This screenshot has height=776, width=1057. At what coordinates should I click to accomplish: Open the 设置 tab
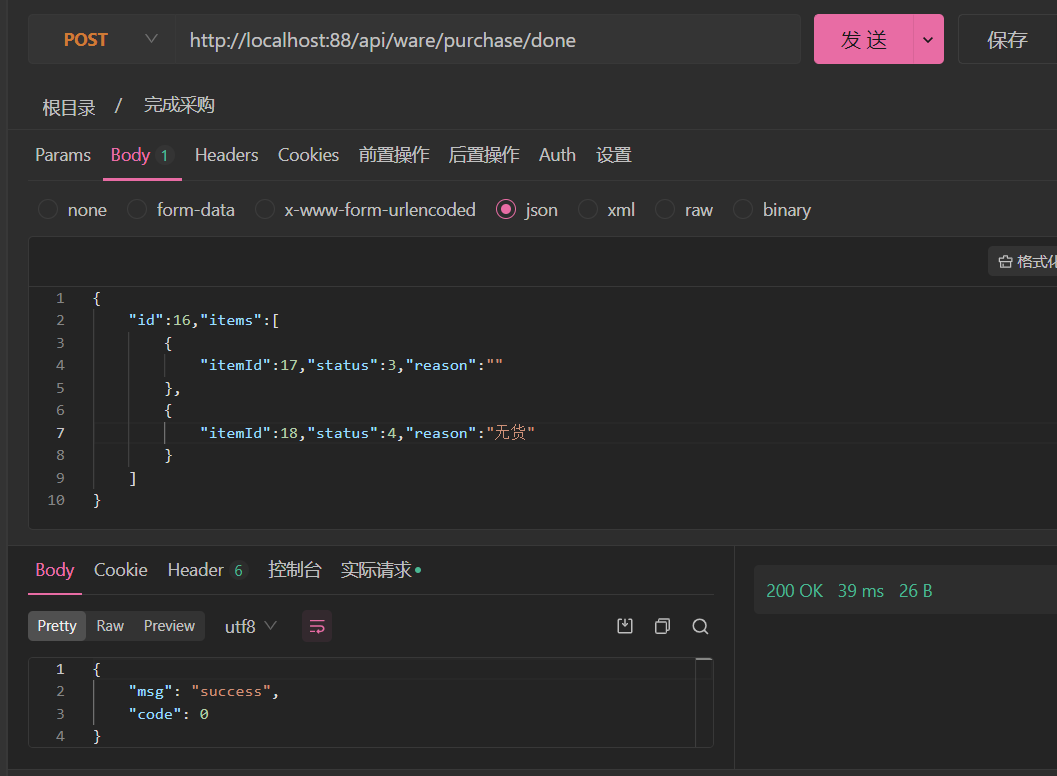[x=613, y=155]
